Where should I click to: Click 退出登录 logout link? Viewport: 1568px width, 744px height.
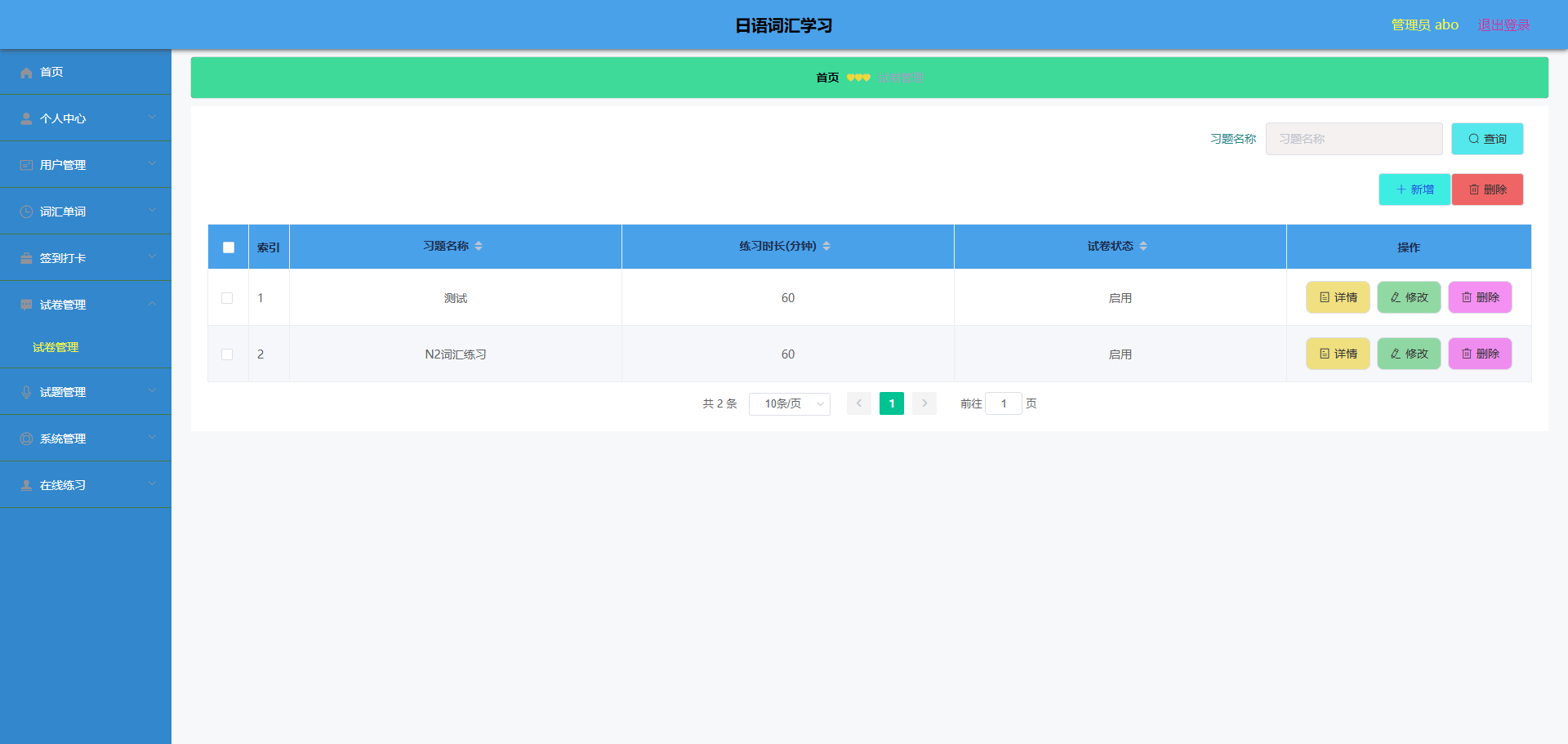point(1503,25)
